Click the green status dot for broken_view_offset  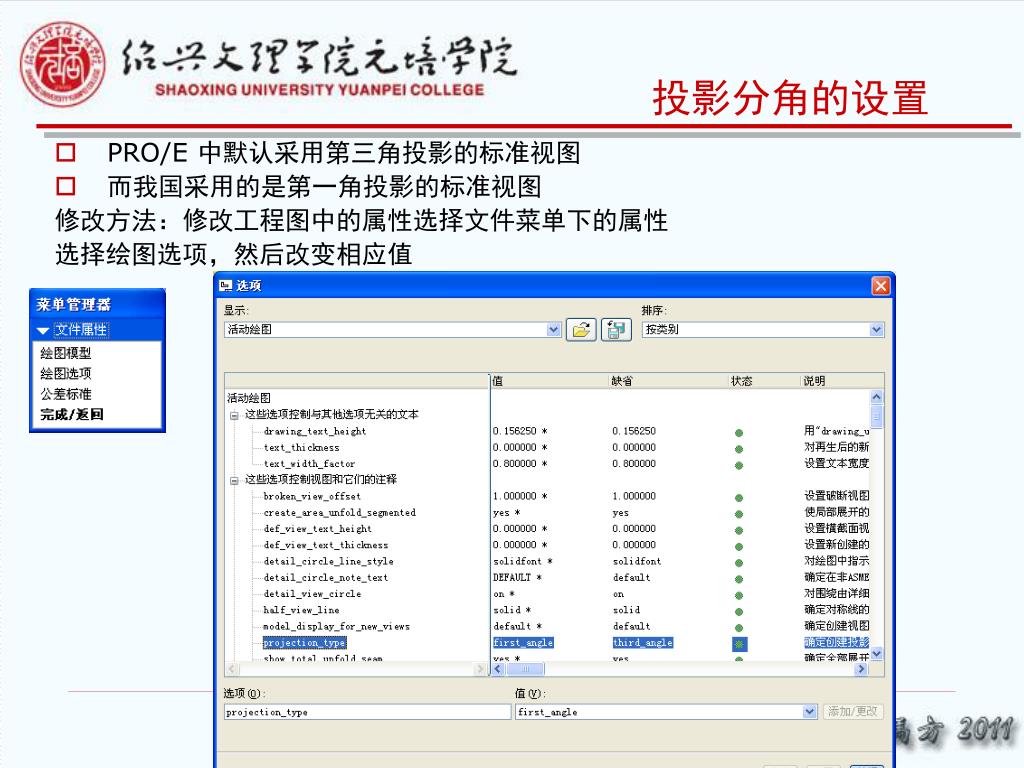click(x=739, y=498)
